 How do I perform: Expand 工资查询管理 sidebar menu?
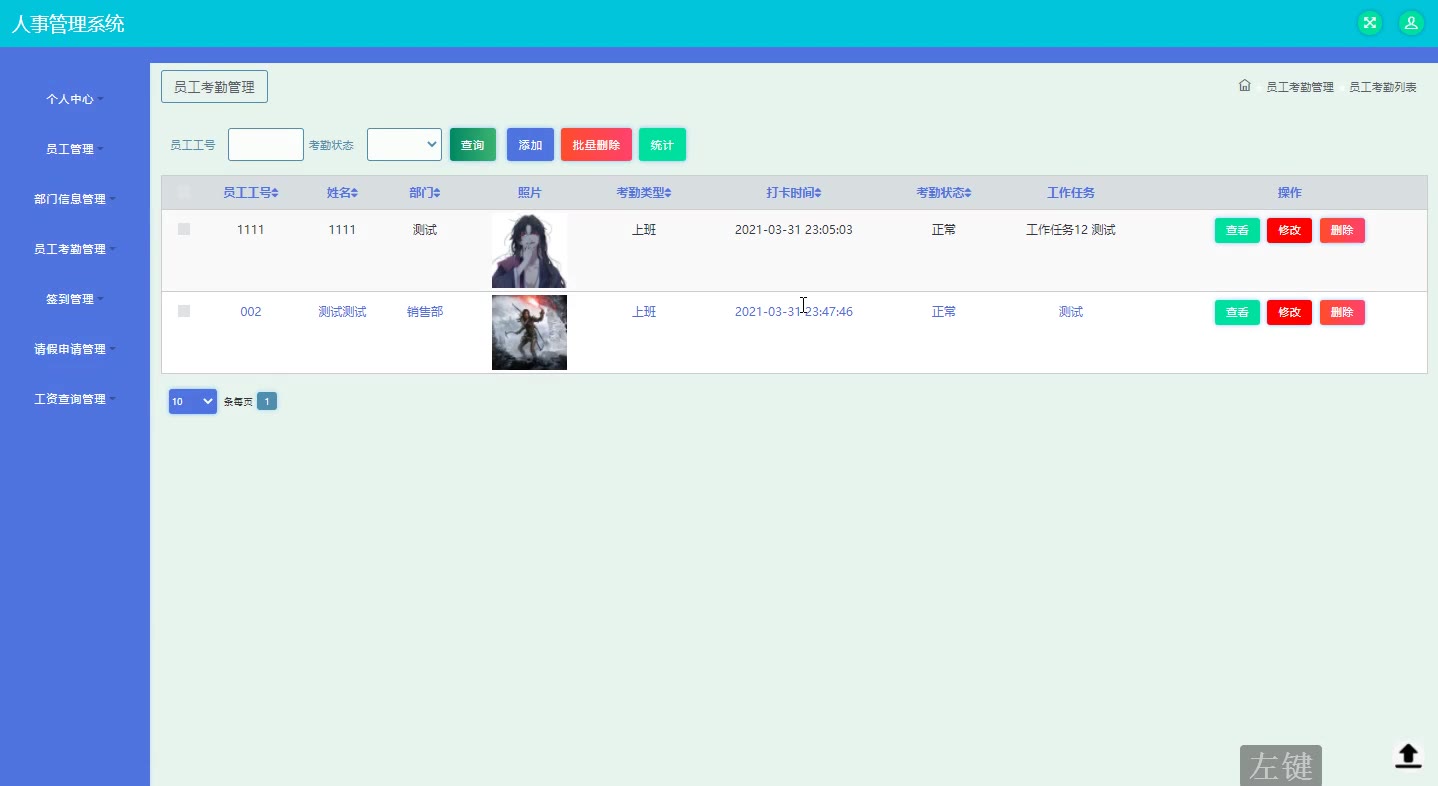point(75,399)
